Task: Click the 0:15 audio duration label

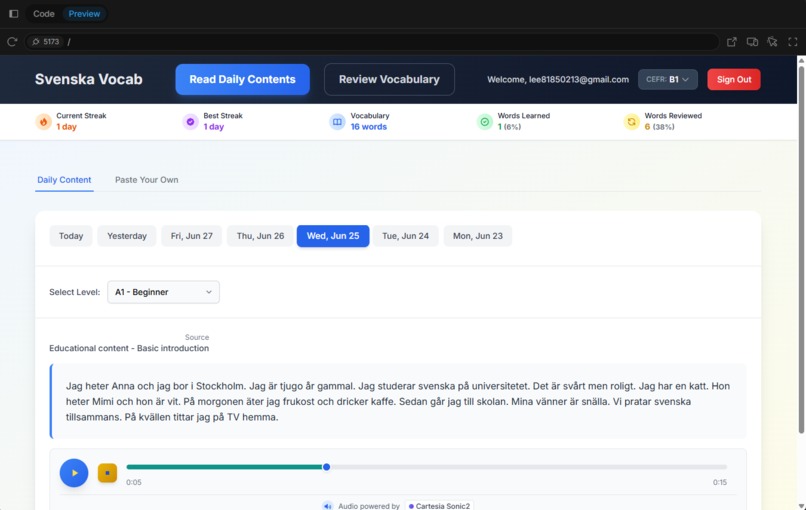Action: (x=720, y=482)
